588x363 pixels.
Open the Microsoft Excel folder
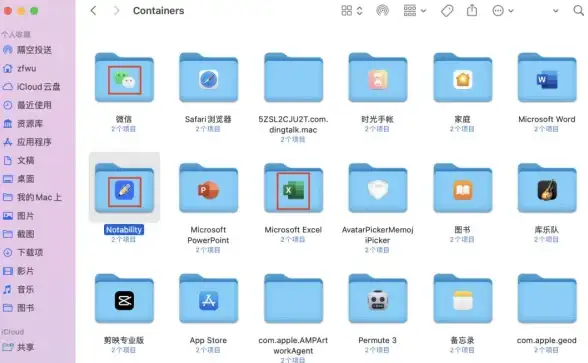[x=293, y=188]
